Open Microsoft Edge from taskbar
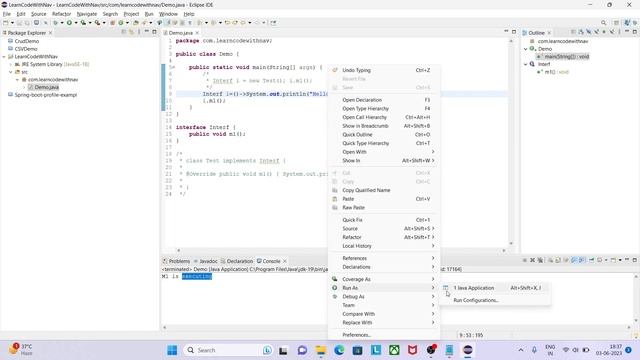 point(339,350)
